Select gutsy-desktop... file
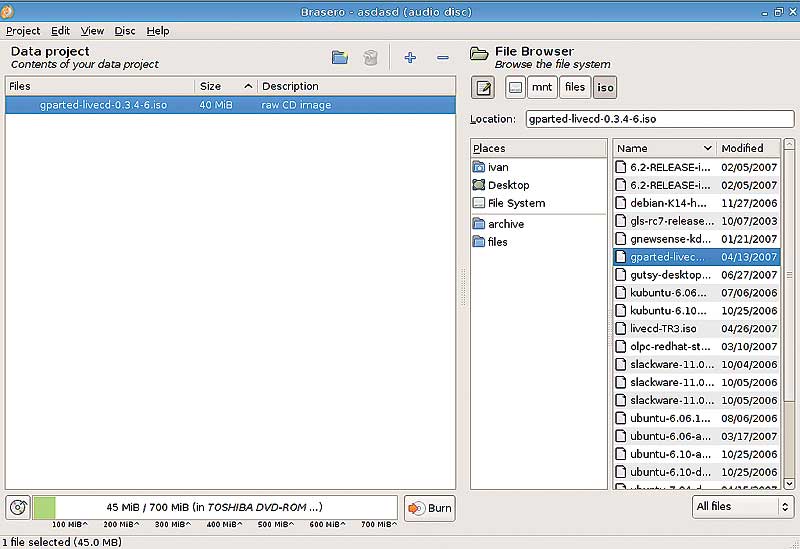 696,275
